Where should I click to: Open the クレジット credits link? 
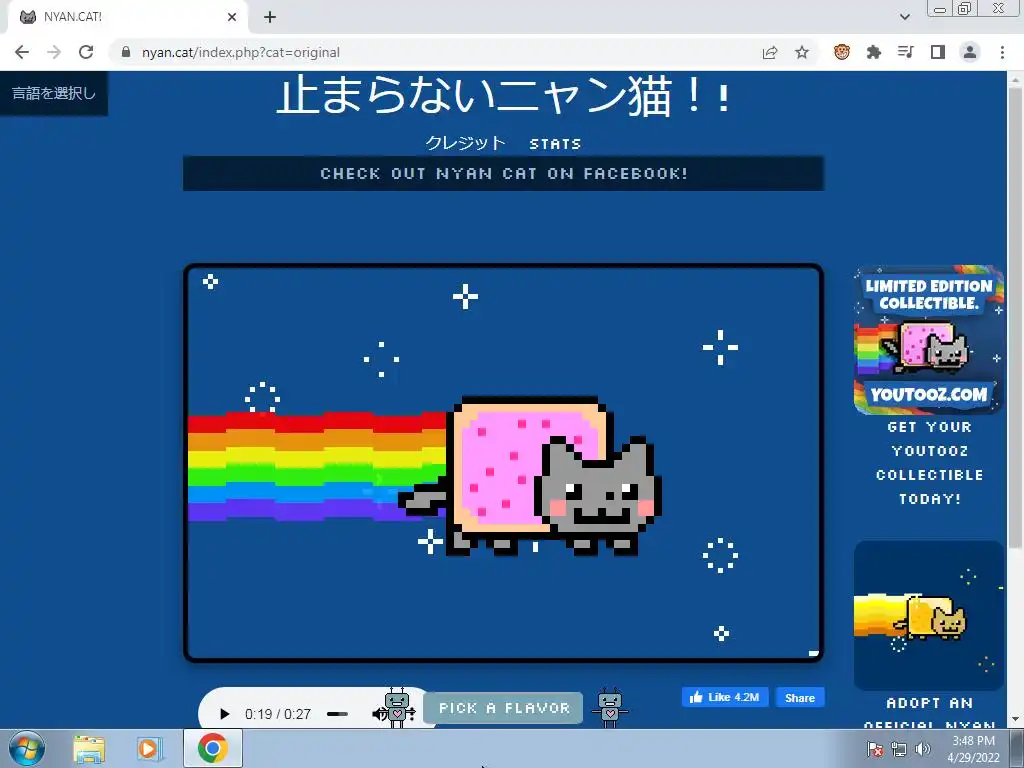(466, 143)
